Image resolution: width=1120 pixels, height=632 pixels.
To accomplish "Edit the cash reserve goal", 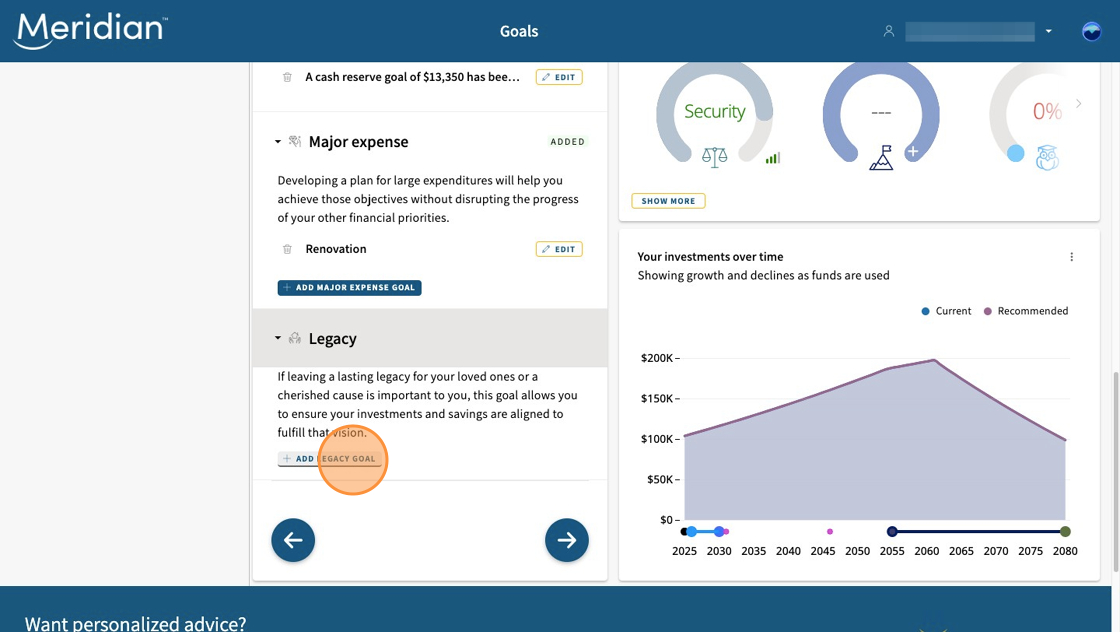I will pyautogui.click(x=559, y=77).
